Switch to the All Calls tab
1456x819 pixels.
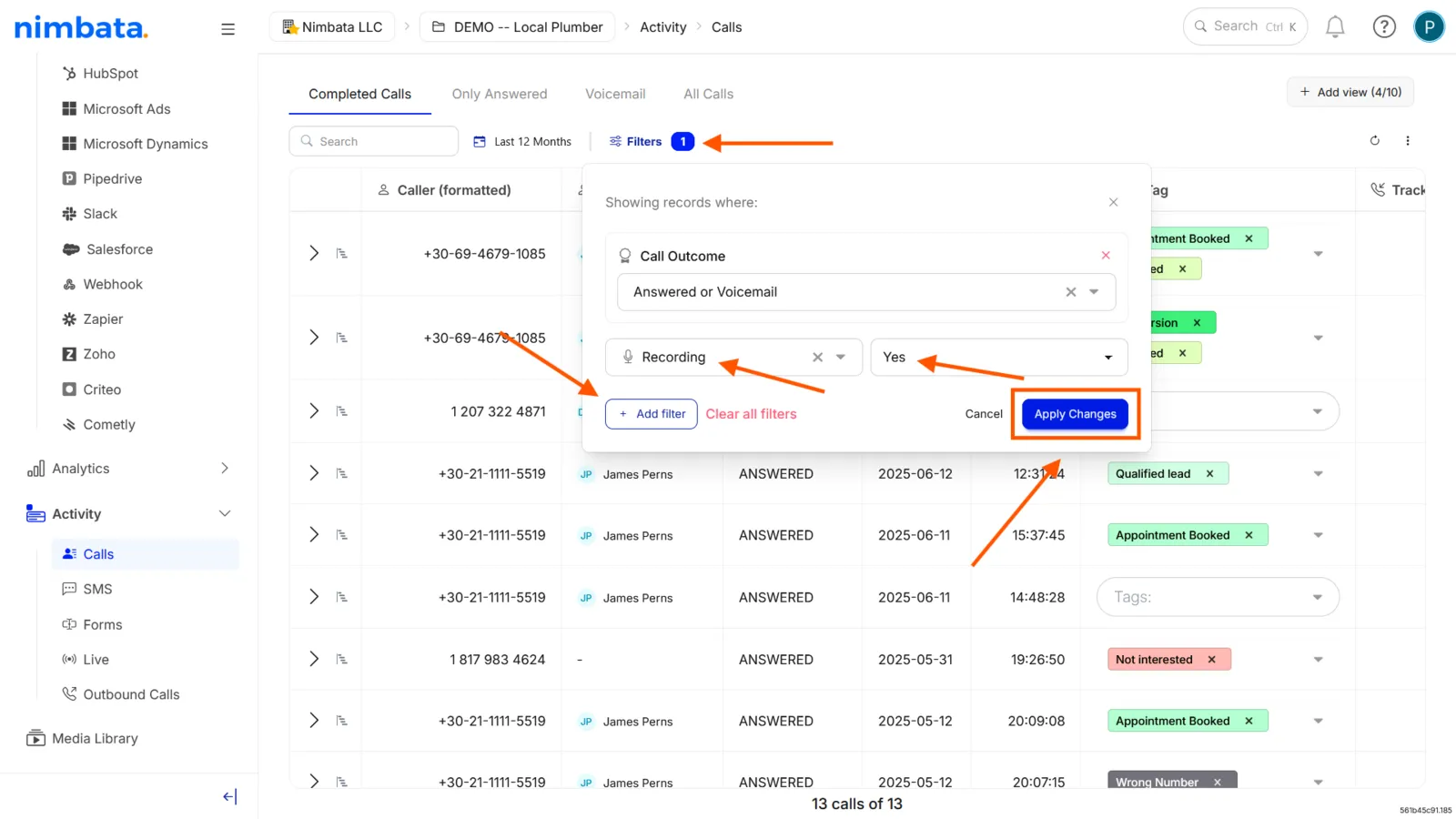point(708,94)
